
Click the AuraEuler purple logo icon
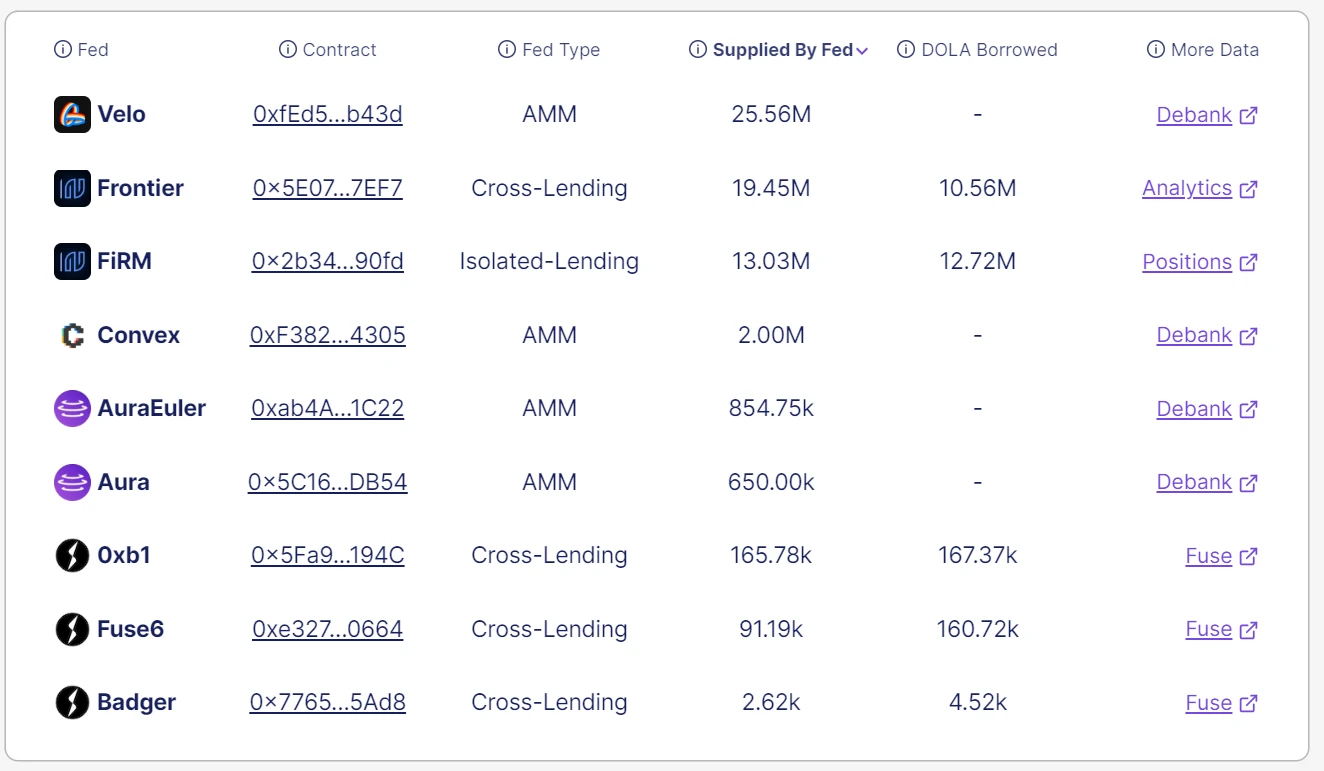72,409
